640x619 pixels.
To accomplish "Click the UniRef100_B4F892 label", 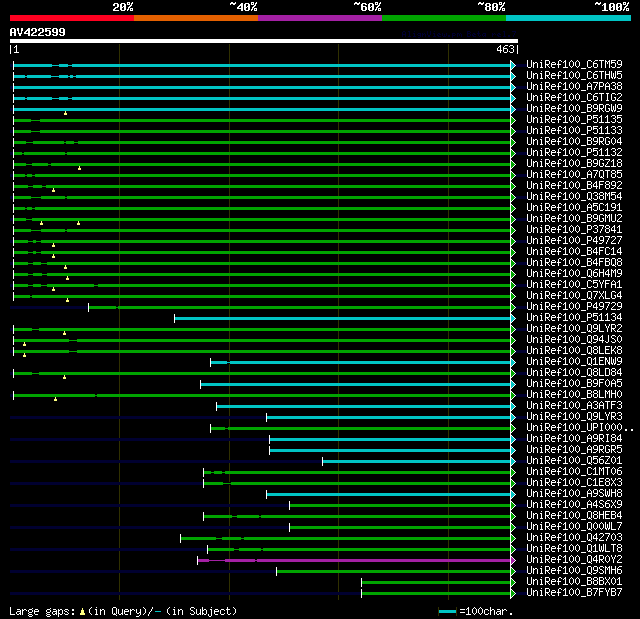I will click(574, 186).
